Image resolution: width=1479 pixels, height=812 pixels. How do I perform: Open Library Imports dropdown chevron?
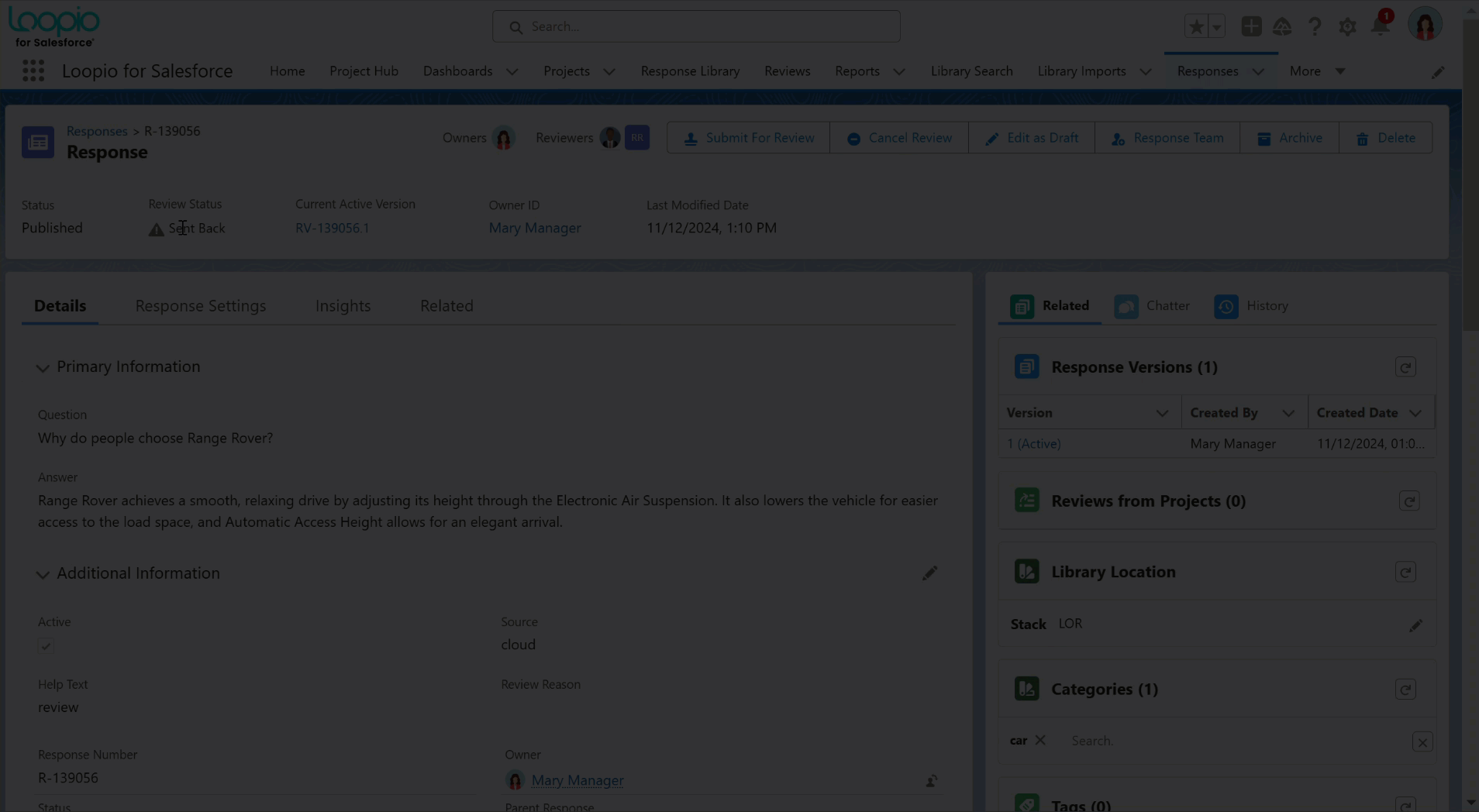tap(1146, 71)
